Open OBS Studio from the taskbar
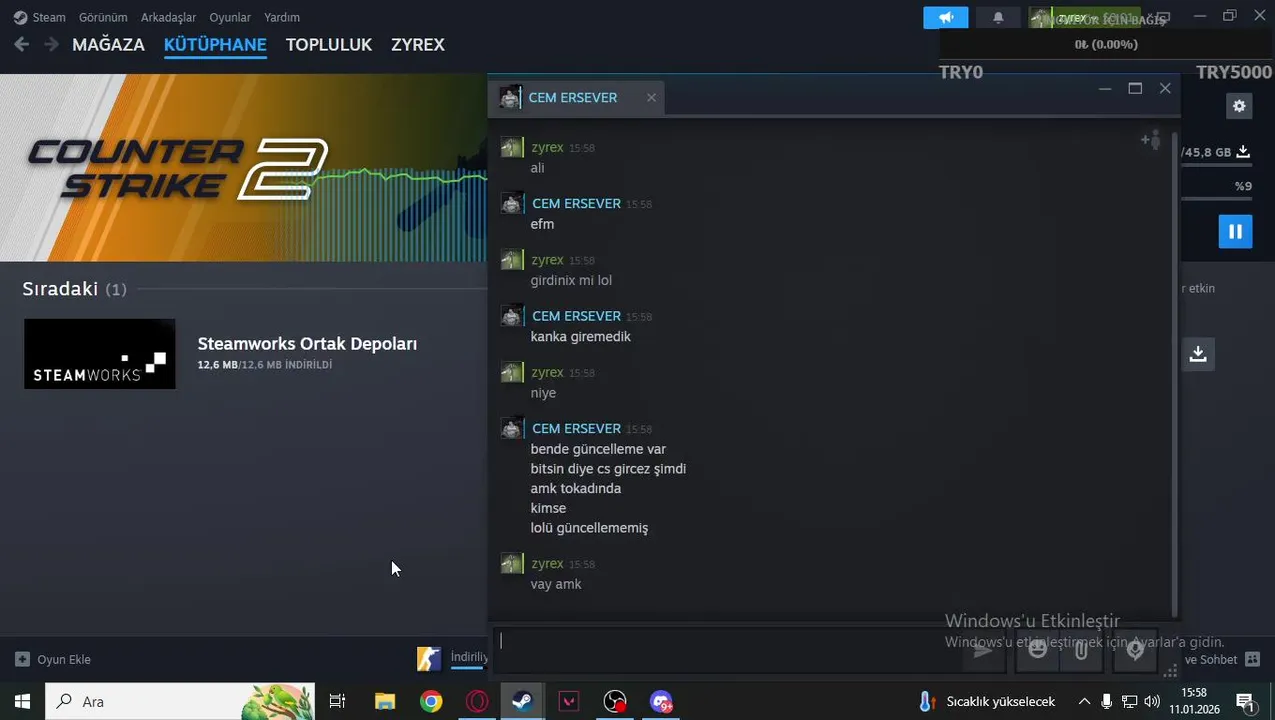This screenshot has width=1275, height=720. 615,701
